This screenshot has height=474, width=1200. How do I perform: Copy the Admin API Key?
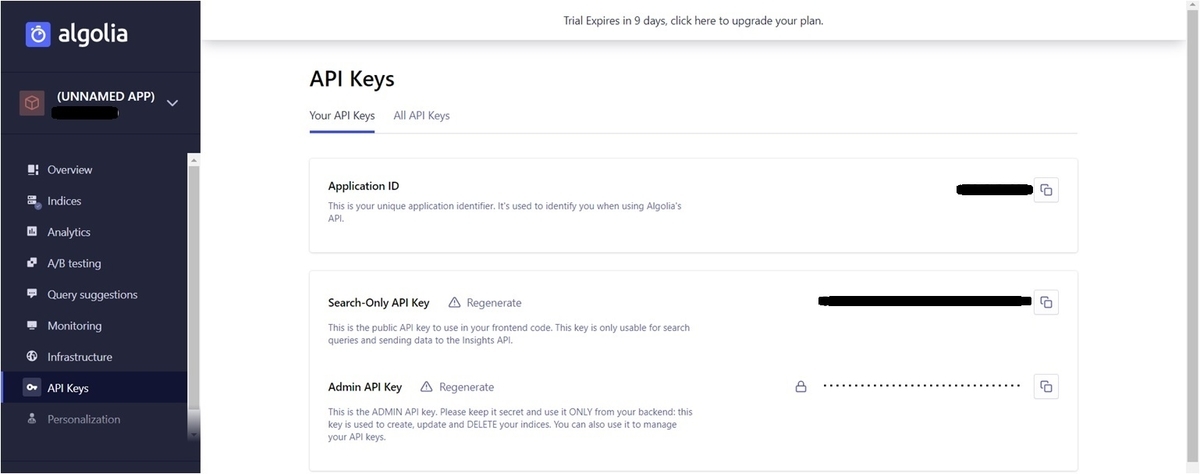click(x=1046, y=386)
